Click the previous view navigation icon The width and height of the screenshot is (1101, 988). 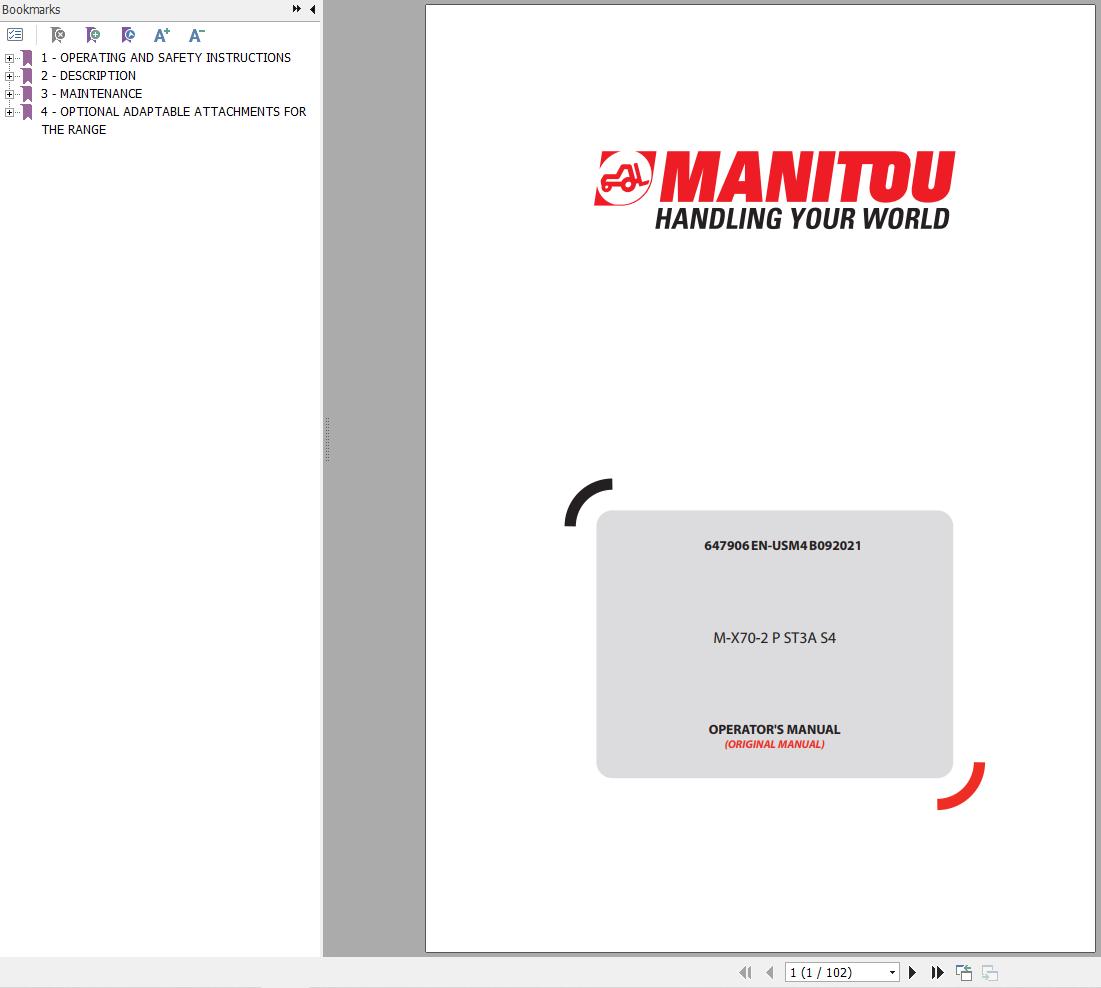click(x=964, y=973)
